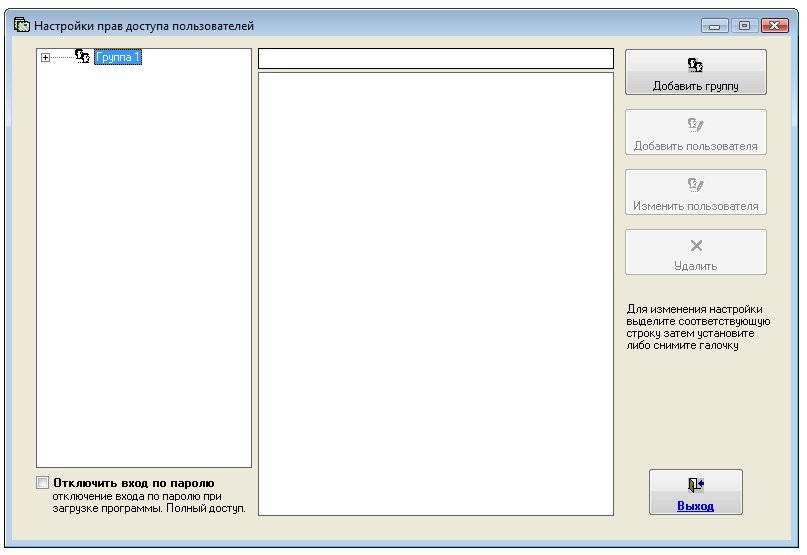Click the group icon beside Группа 1
The width and height of the screenshot is (807, 555).
[82, 56]
